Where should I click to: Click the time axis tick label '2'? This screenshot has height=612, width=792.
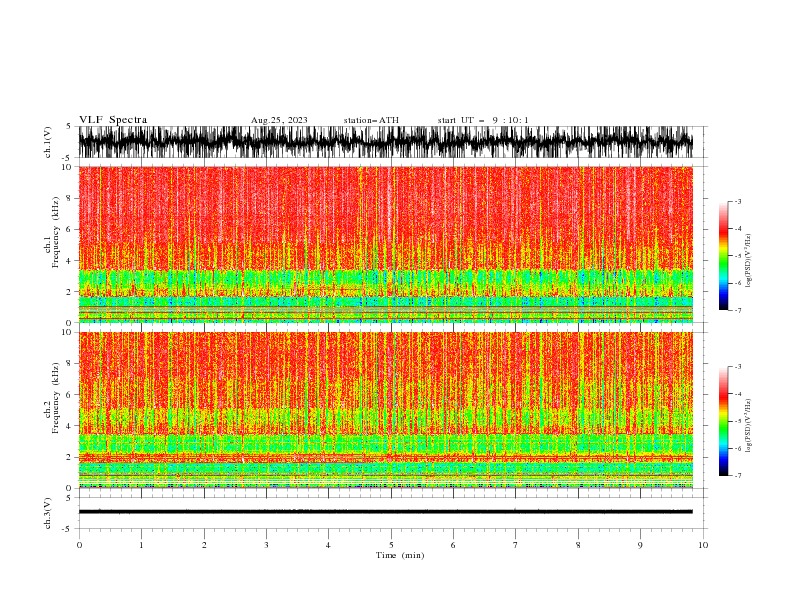[204, 545]
